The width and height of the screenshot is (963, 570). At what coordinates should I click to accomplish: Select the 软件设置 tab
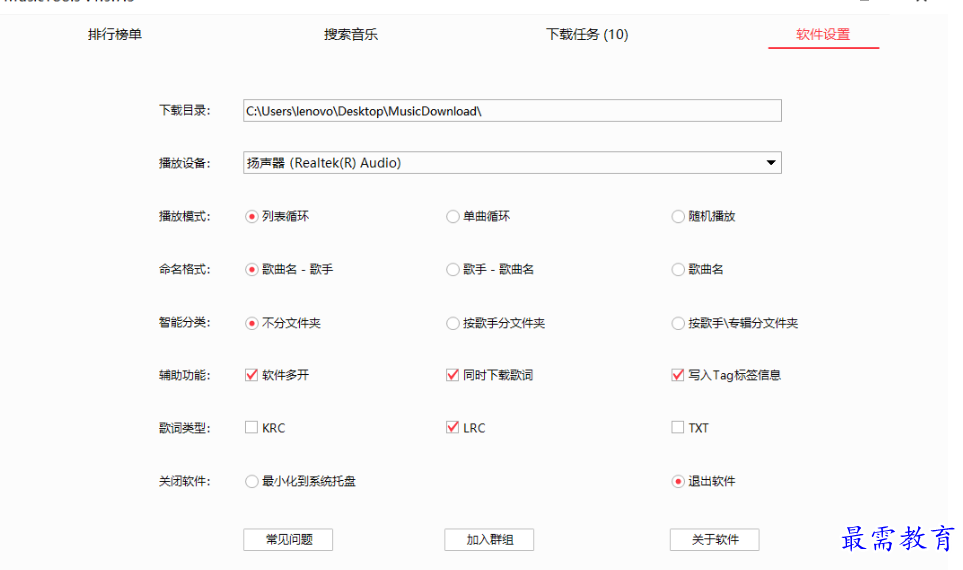823,34
